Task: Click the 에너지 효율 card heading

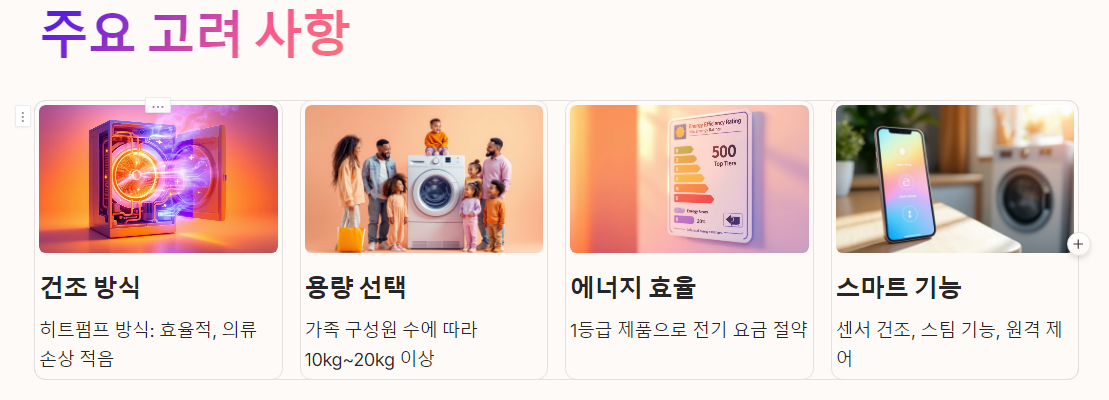Action: [633, 288]
